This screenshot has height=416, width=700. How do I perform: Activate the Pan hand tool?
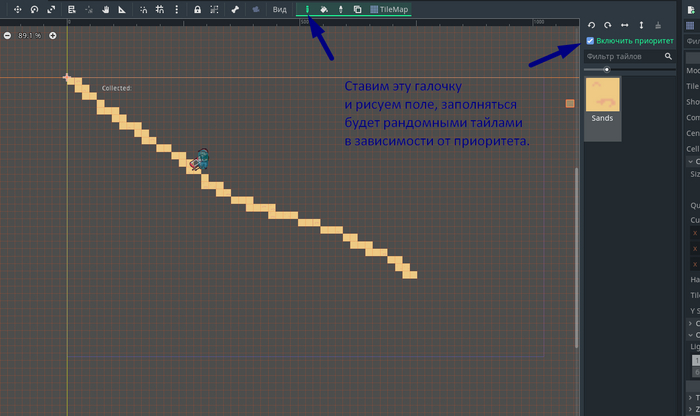pyautogui.click(x=106, y=9)
